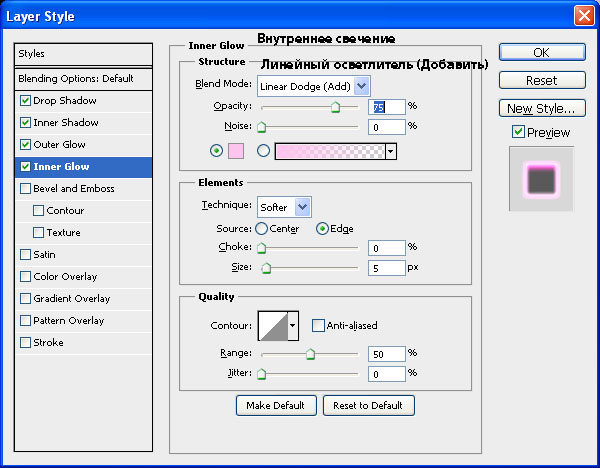
Task: Click the Opacity slider handle
Action: [336, 107]
